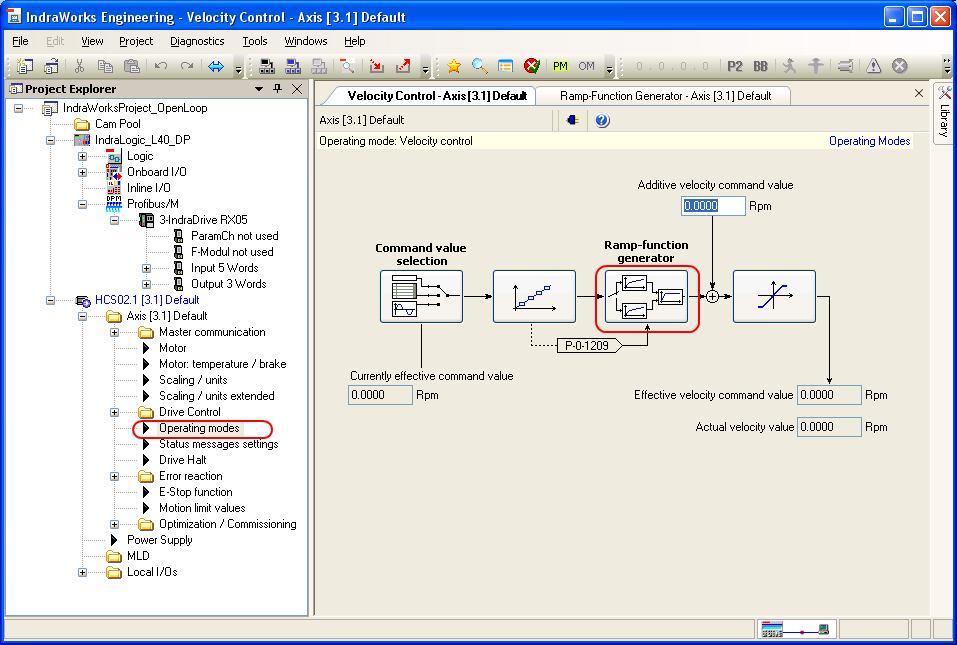Image resolution: width=957 pixels, height=645 pixels.
Task: Open the Command value selection block
Action: tap(421, 297)
